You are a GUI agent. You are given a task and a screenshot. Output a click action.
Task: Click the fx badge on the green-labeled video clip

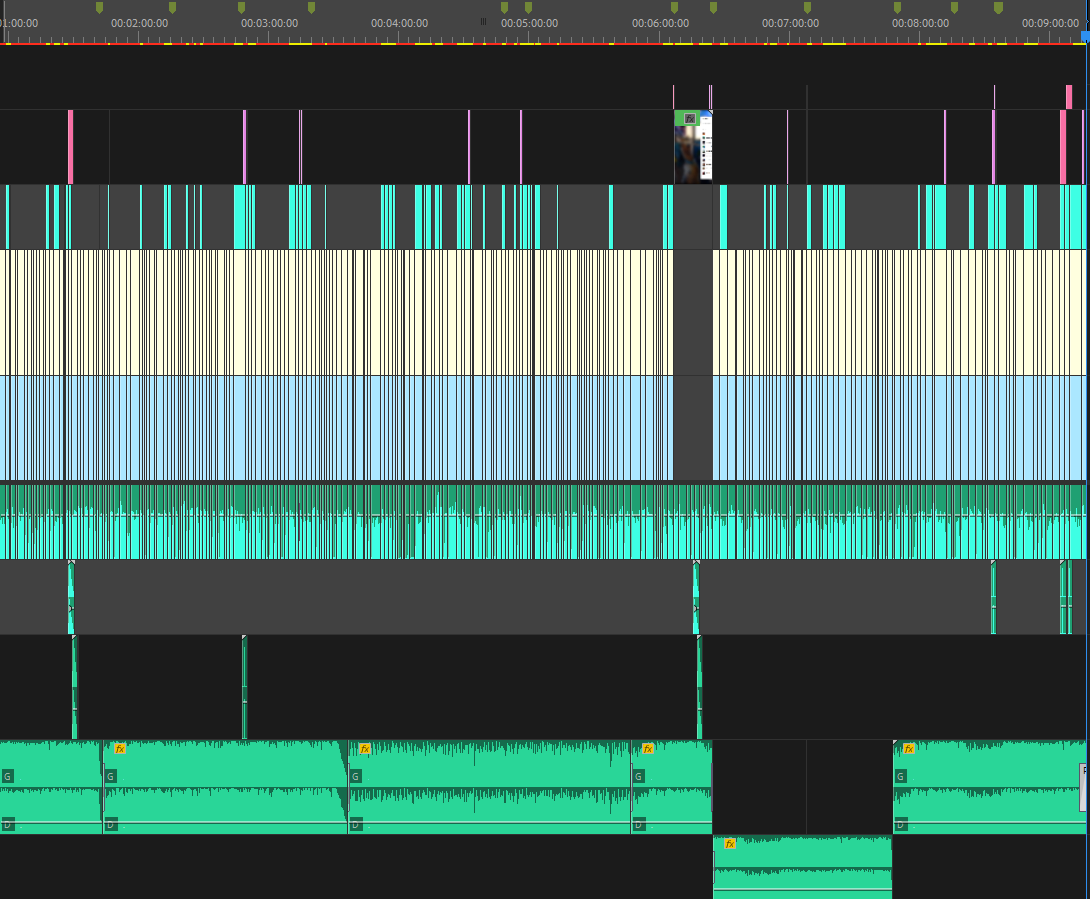pos(690,118)
